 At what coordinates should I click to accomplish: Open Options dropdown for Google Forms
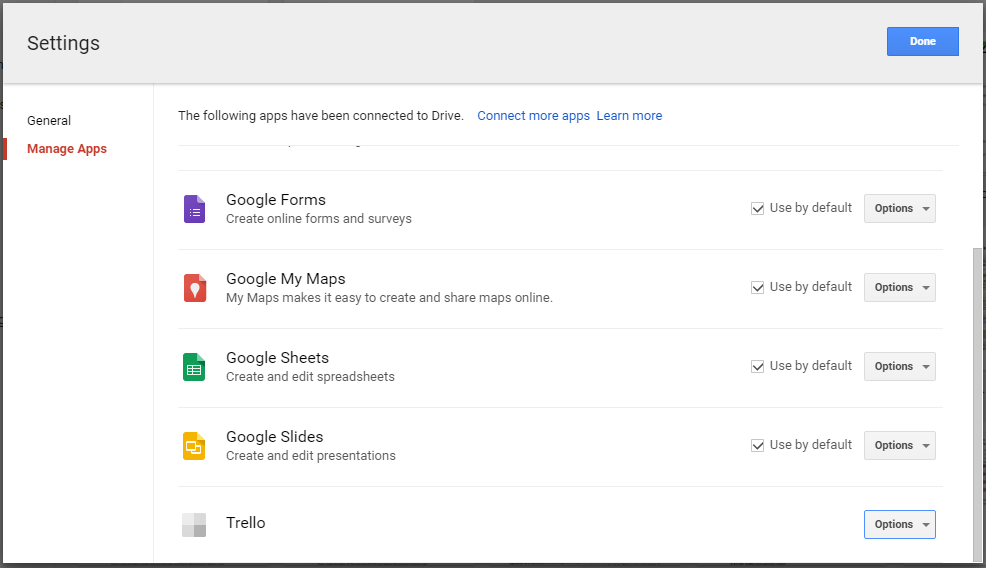coord(899,208)
